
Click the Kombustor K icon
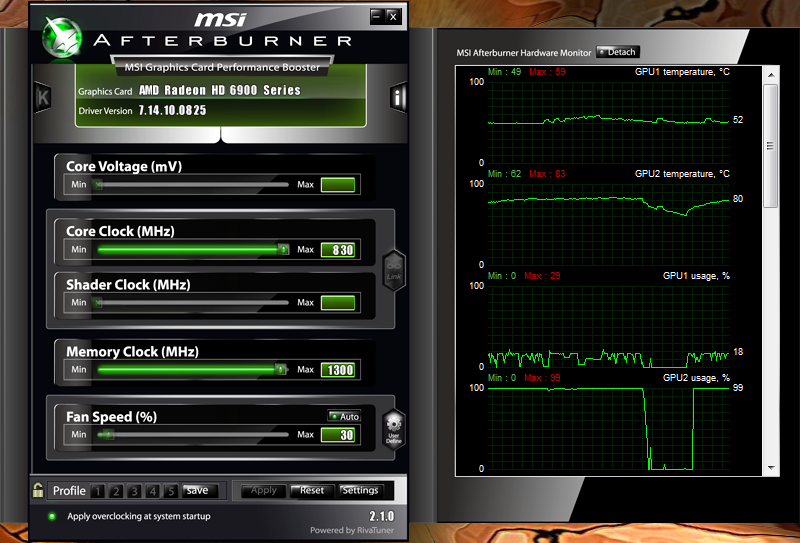click(42, 97)
